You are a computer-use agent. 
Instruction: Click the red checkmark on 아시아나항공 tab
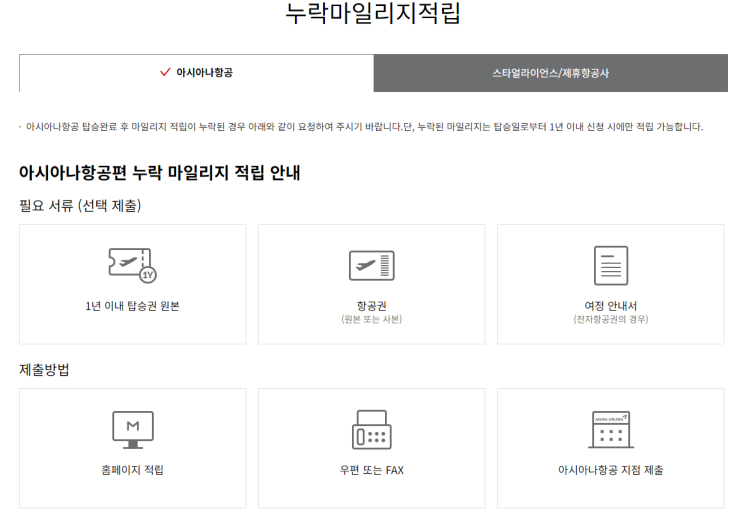tap(165, 72)
